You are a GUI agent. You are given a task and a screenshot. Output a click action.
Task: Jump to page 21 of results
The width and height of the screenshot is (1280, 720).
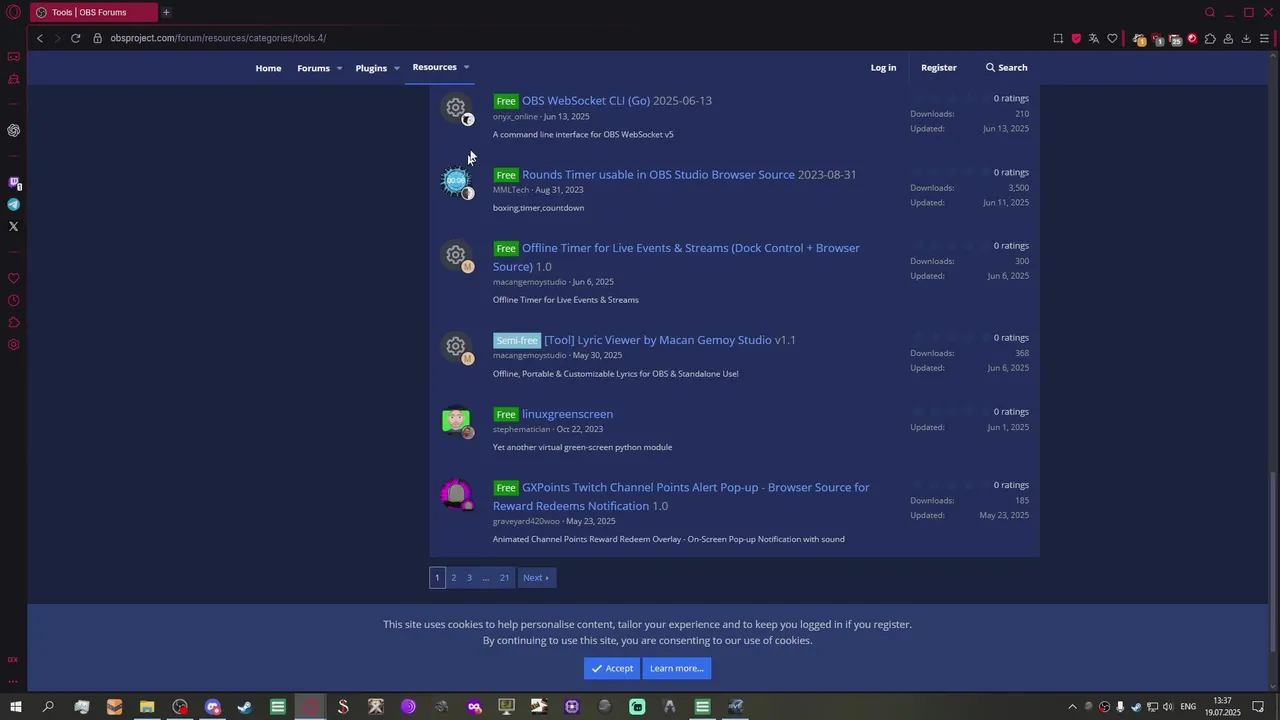pos(504,577)
